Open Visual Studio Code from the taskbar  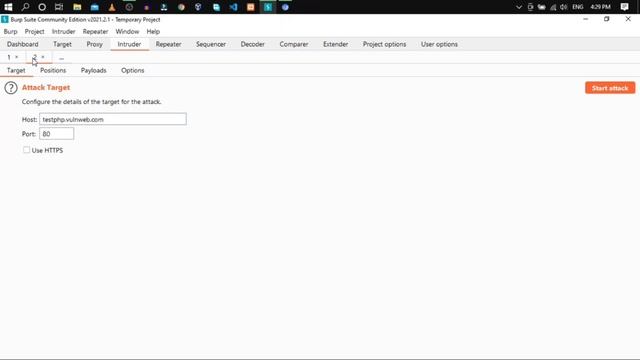click(x=233, y=7)
